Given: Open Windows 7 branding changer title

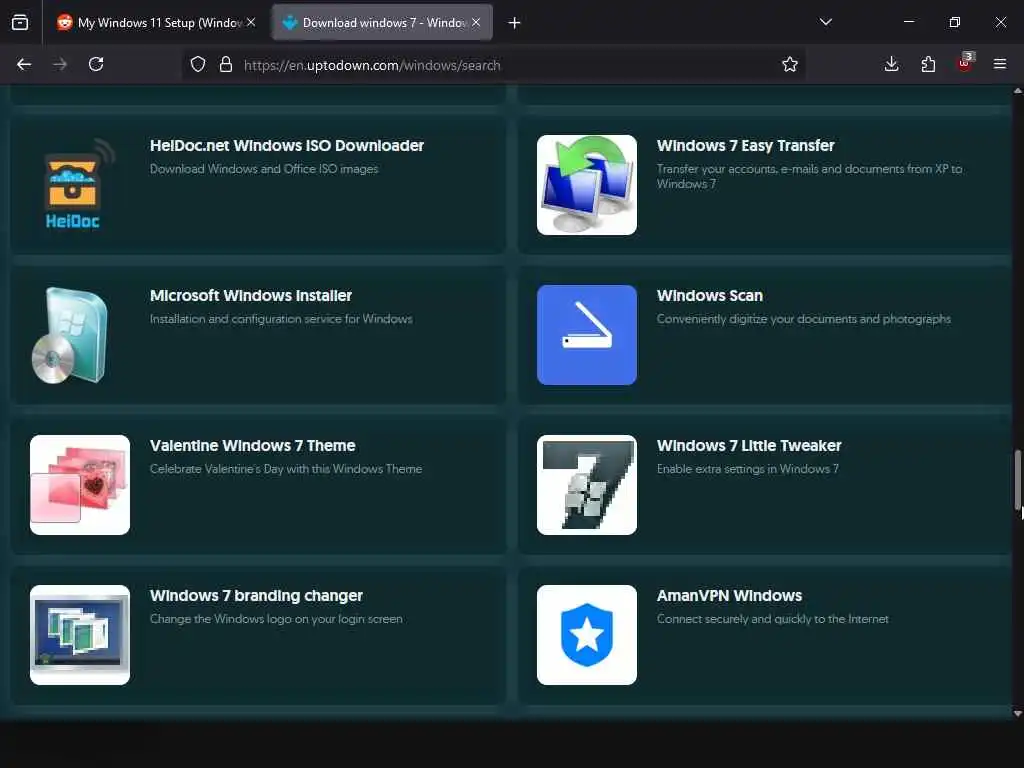Looking at the screenshot, I should (256, 596).
